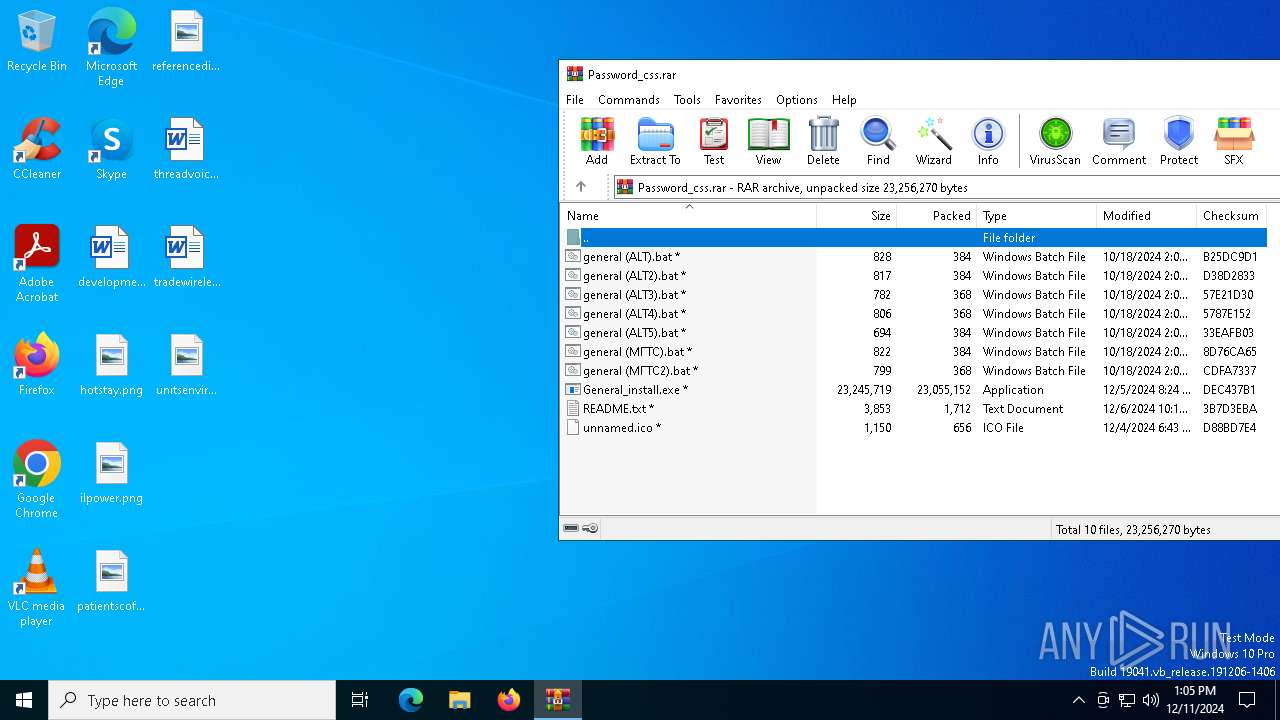Go up one folder level arrow
The height and width of the screenshot is (720, 1280).
coord(581,187)
